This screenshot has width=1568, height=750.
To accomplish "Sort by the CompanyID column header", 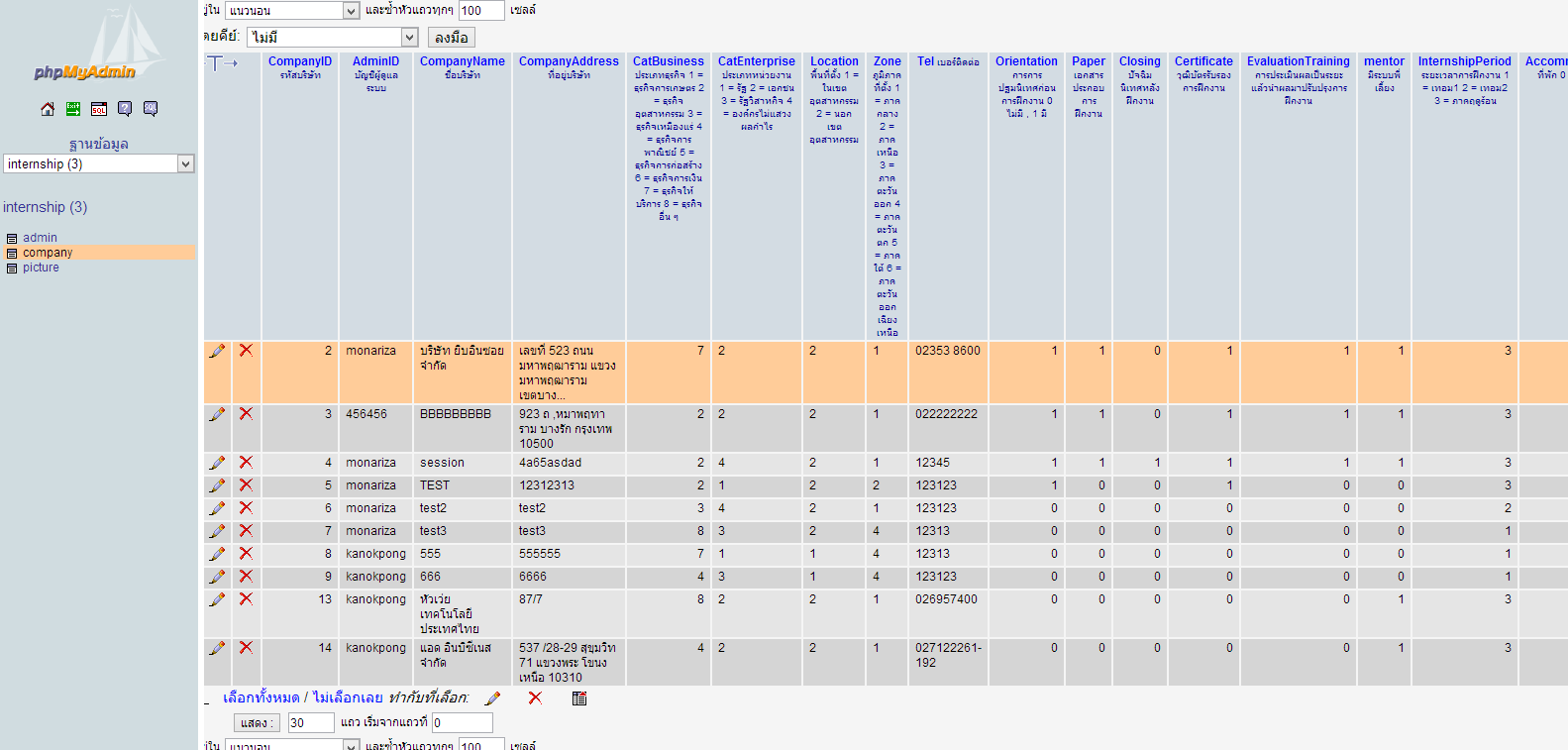I will [x=300, y=61].
